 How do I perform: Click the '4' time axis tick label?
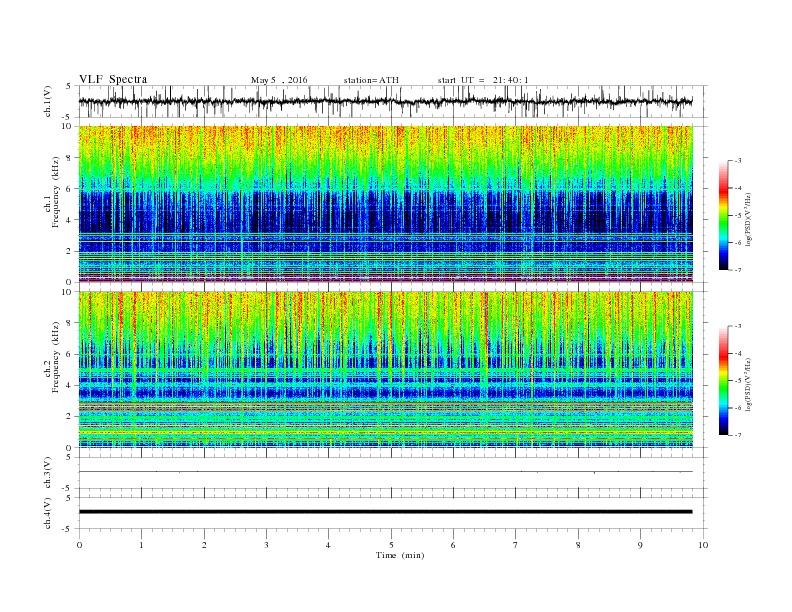(x=328, y=545)
